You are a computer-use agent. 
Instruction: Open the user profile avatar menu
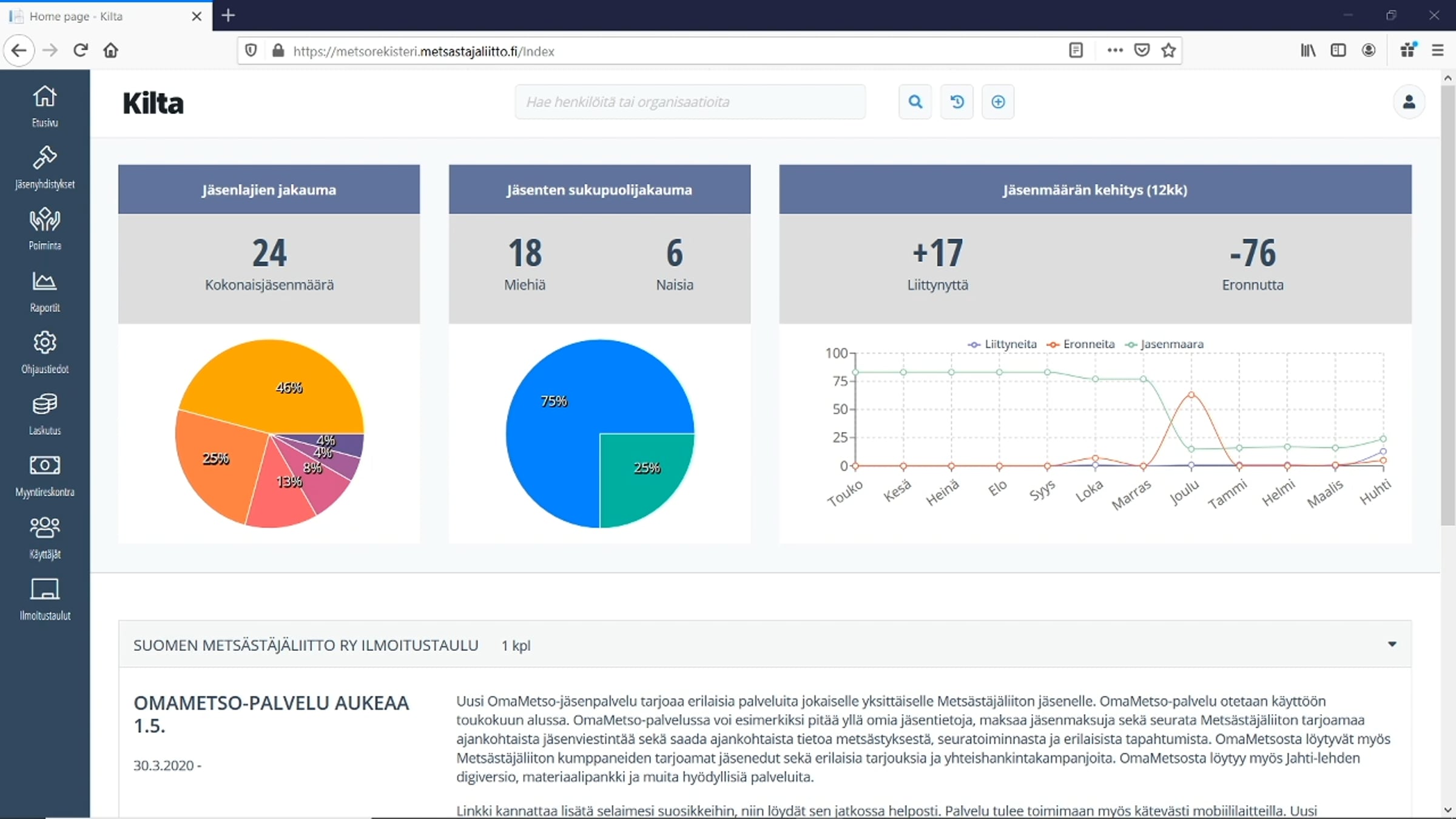pos(1409,102)
